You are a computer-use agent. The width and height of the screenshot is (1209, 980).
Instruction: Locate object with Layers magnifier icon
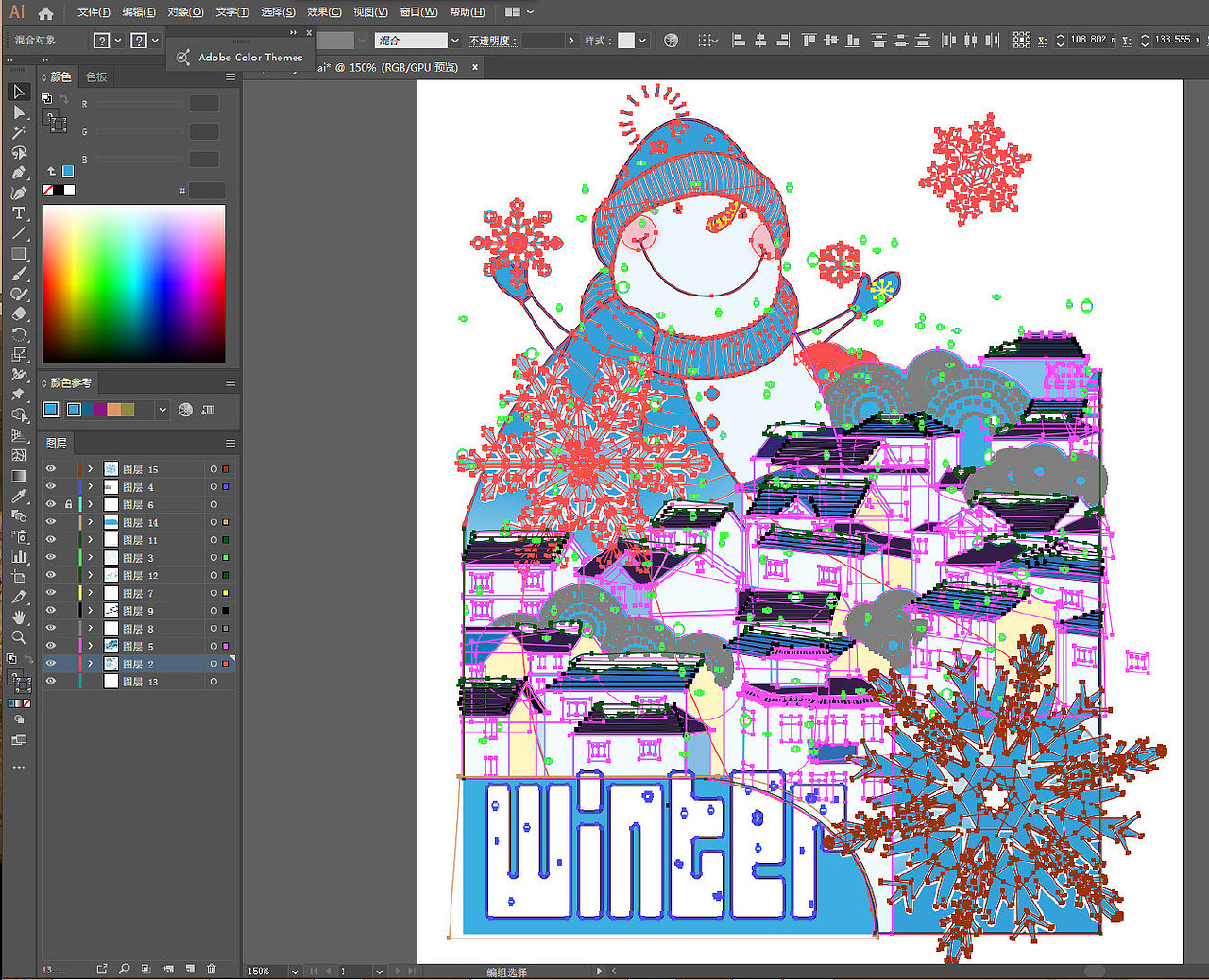click(x=124, y=969)
